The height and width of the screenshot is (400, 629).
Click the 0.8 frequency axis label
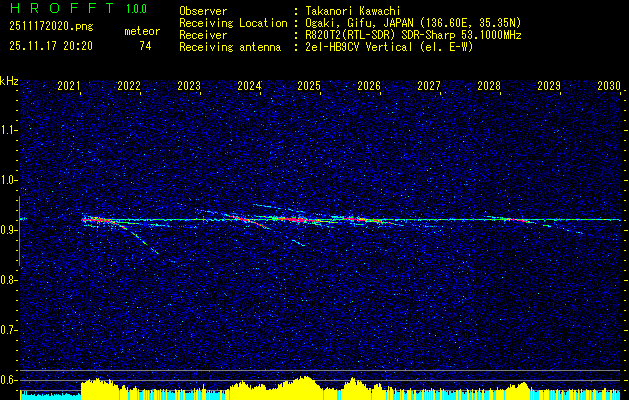[7, 280]
